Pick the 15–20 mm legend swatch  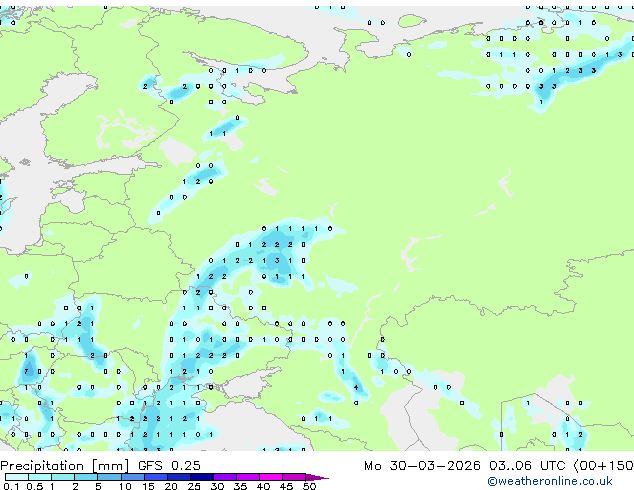(155, 477)
